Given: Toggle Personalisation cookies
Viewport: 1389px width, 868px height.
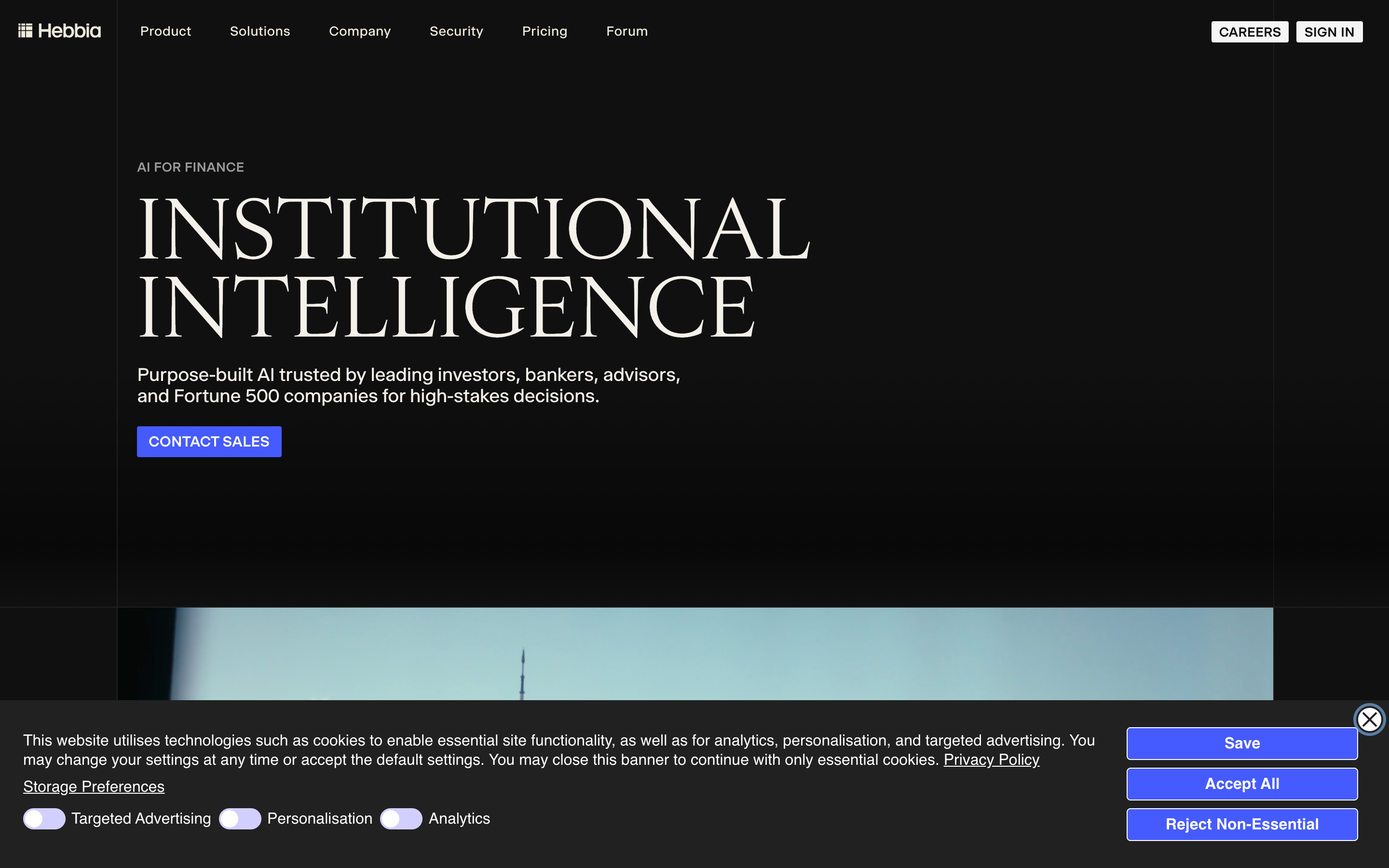Looking at the screenshot, I should [240, 819].
